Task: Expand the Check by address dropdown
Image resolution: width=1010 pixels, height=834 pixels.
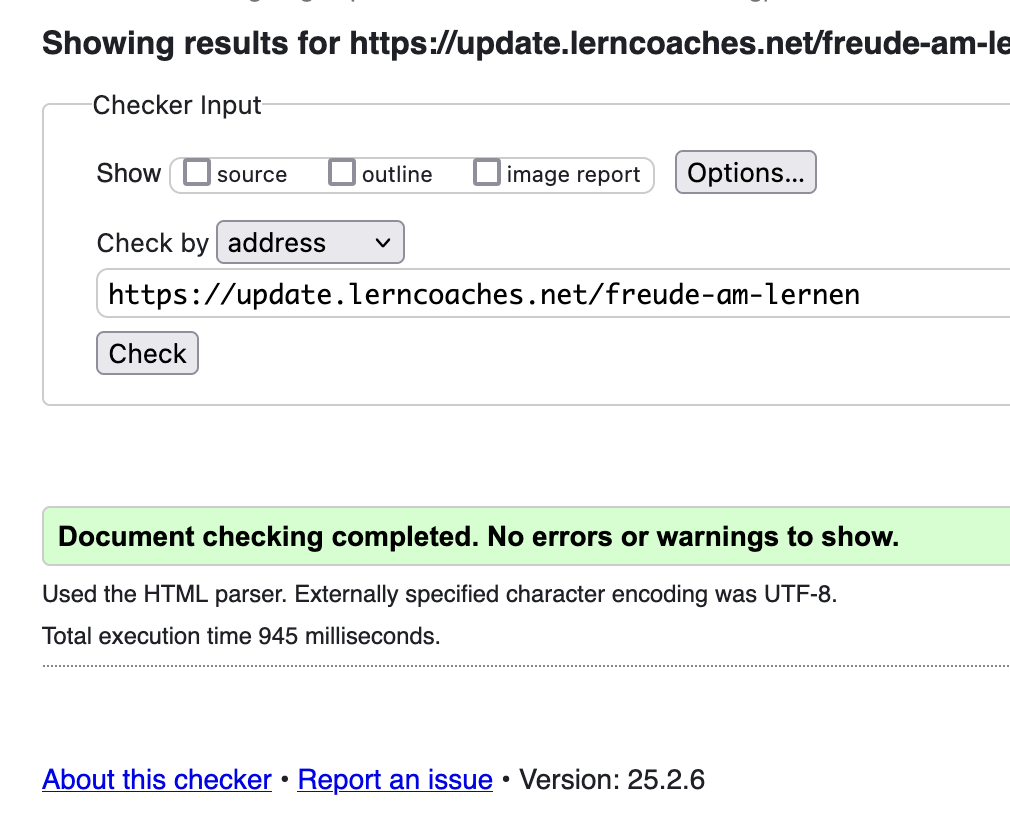Action: pos(310,243)
